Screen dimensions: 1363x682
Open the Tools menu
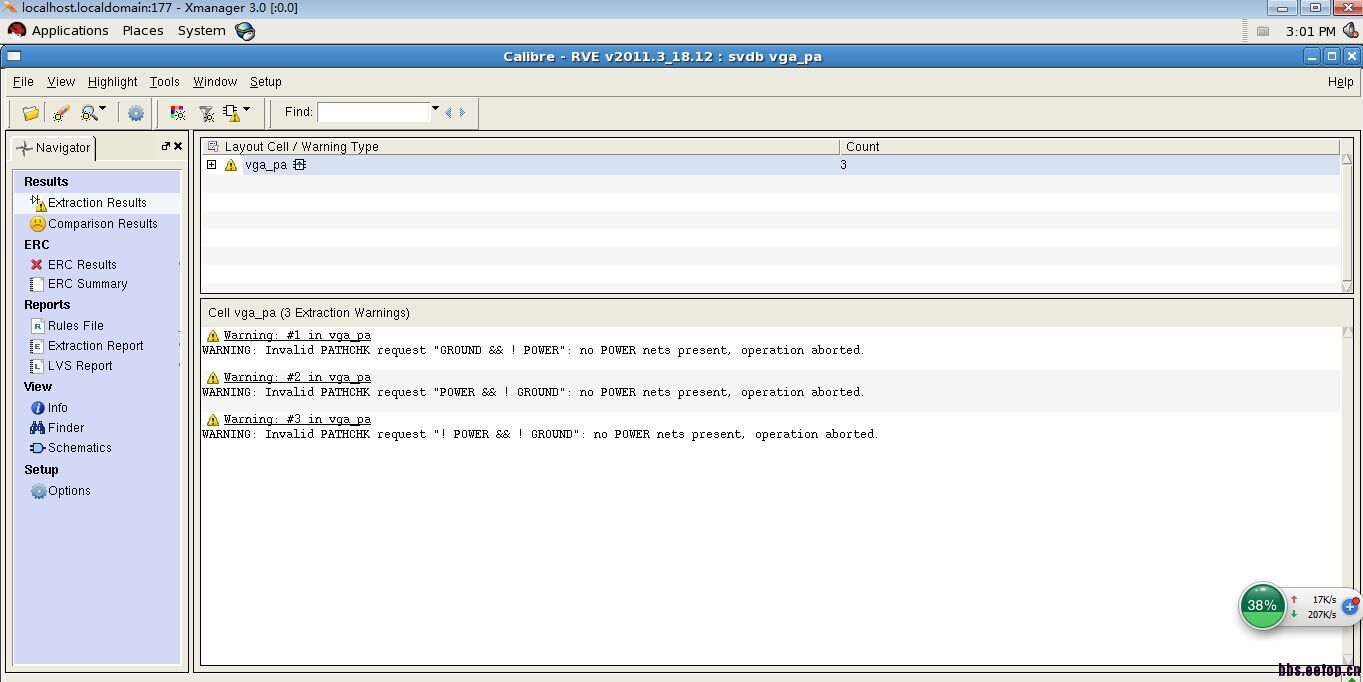pyautogui.click(x=164, y=82)
